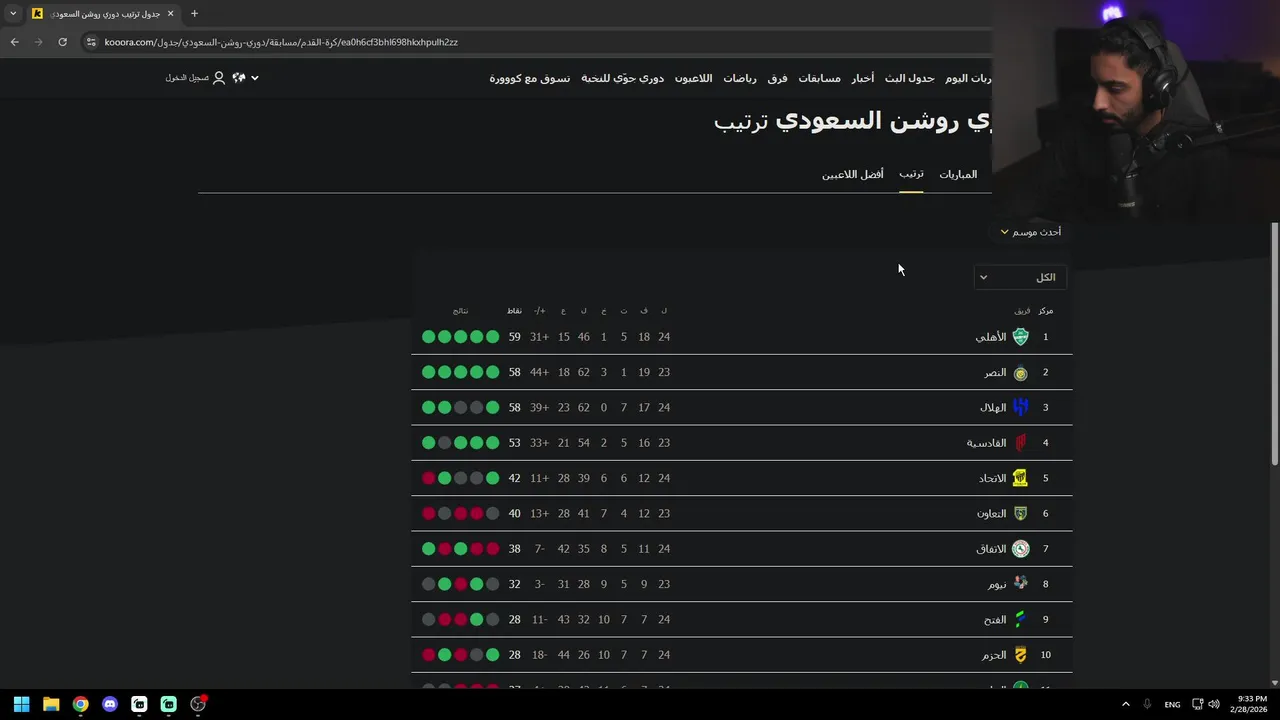Expand the language chevron next to globe
This screenshot has height=720, width=1280.
(255, 78)
